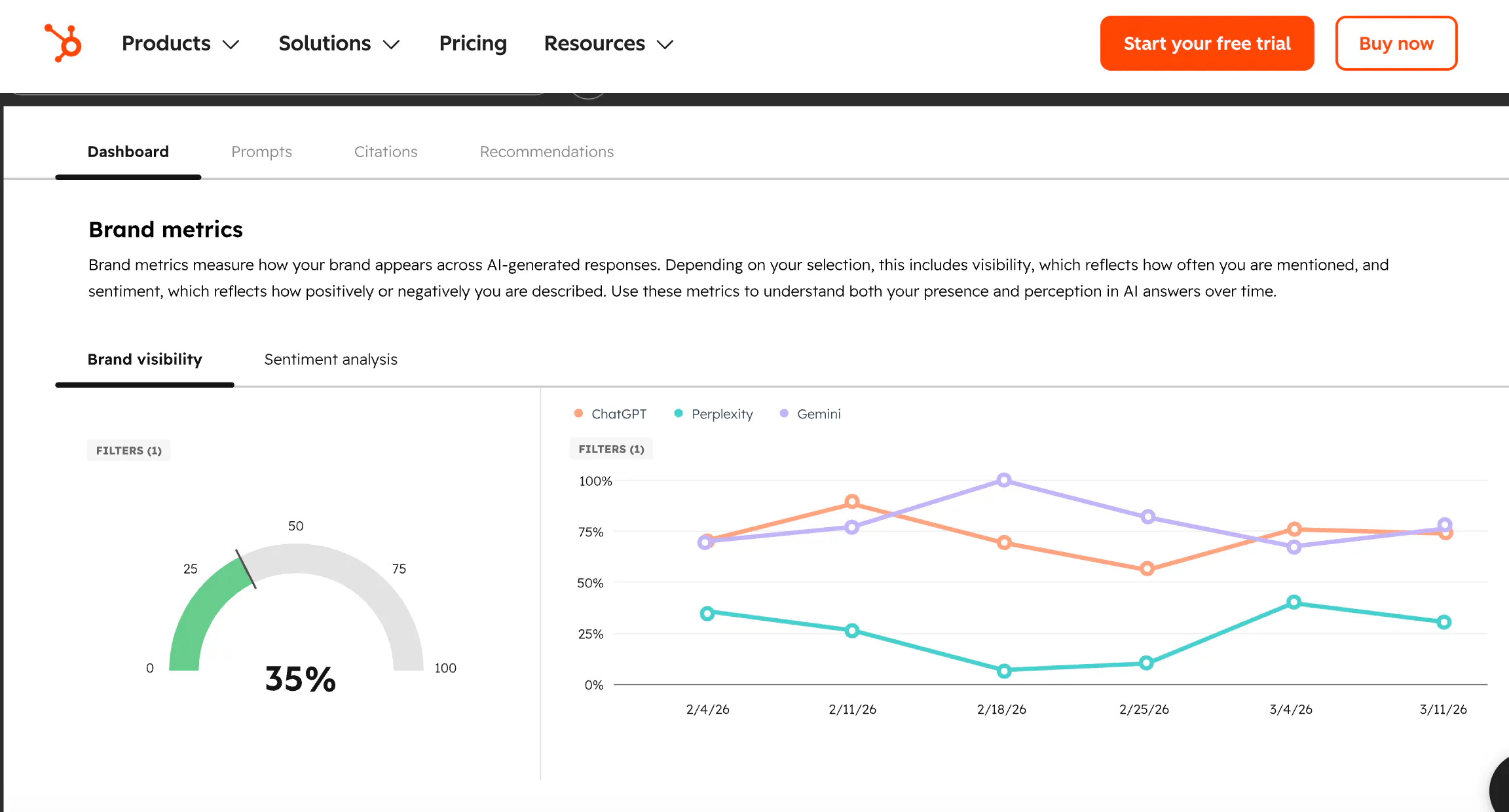1509x812 pixels.
Task: Toggle Perplexity series in legend
Action: point(713,414)
